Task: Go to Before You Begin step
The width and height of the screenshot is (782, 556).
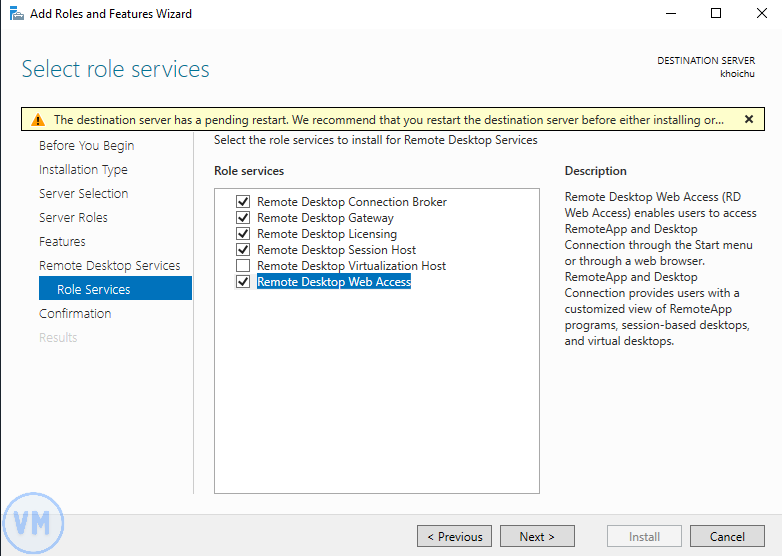Action: [x=86, y=146]
